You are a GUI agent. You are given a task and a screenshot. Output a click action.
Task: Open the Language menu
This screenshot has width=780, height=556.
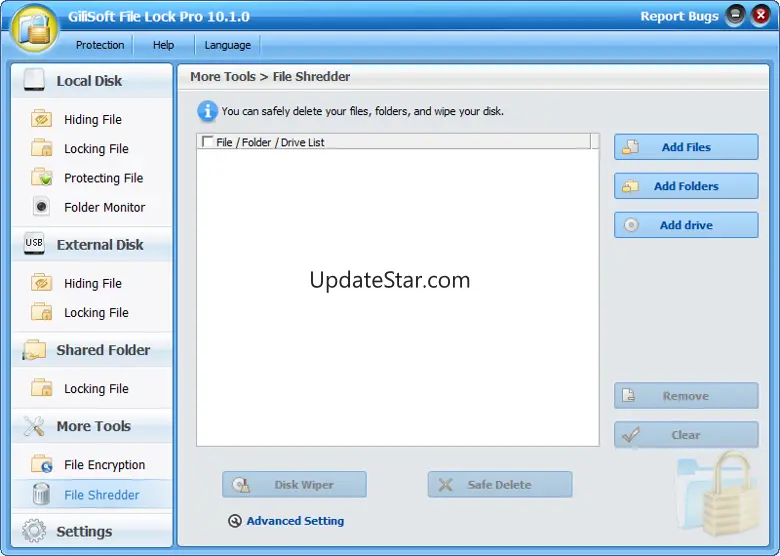(227, 45)
